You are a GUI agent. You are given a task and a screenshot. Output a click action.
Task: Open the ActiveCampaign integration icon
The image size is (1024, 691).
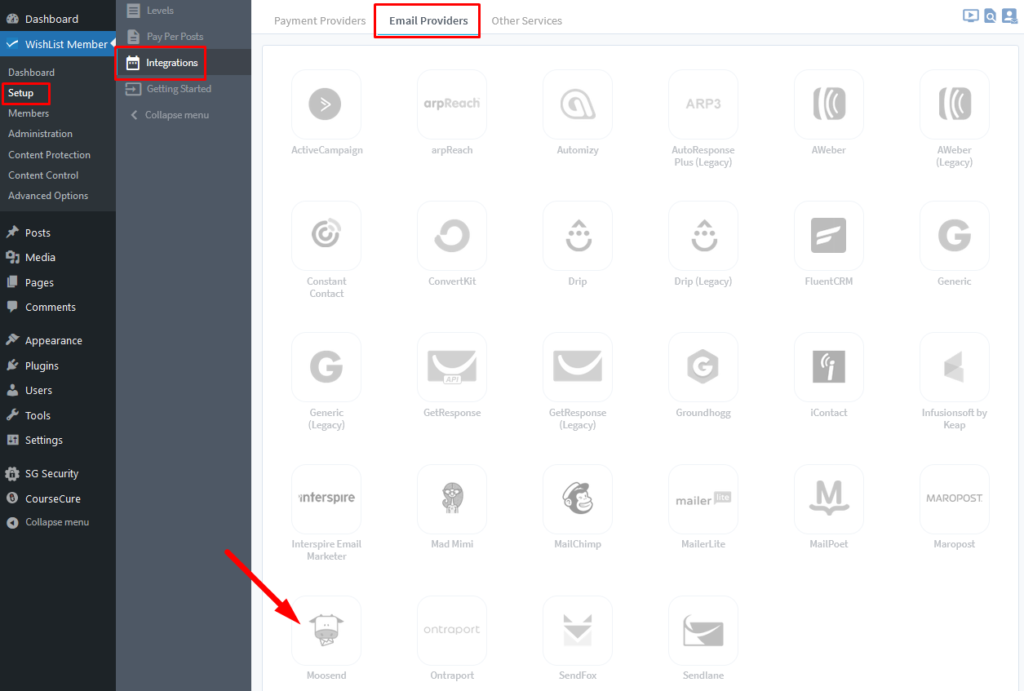click(326, 104)
